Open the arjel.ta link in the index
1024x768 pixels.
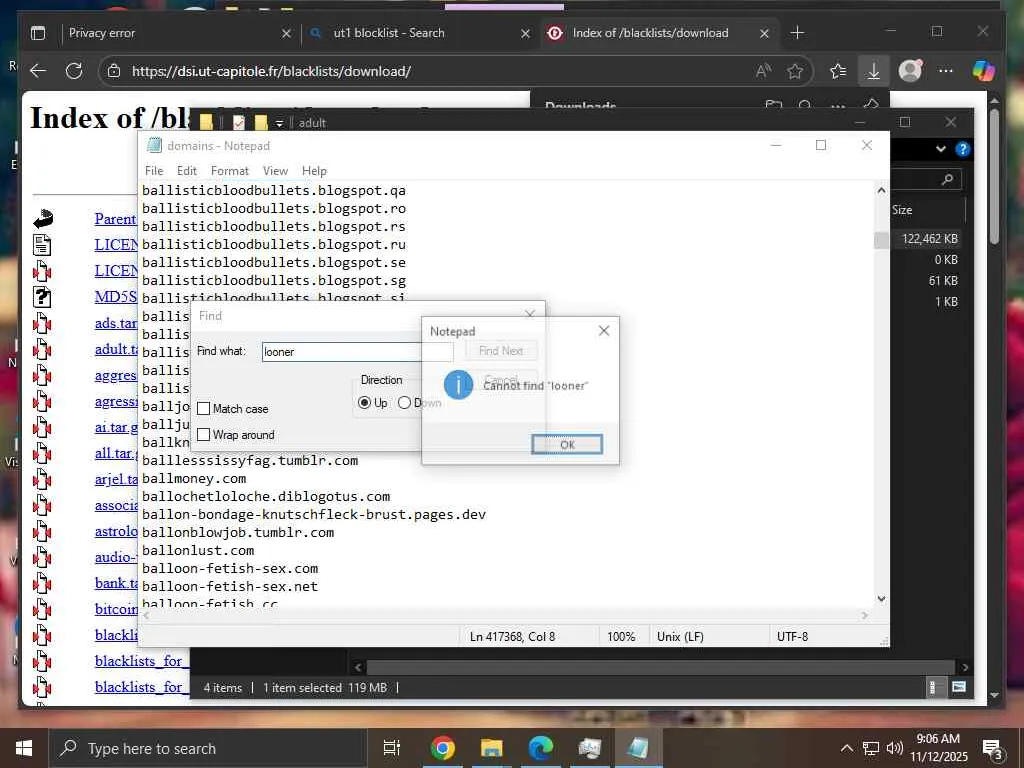(116, 479)
